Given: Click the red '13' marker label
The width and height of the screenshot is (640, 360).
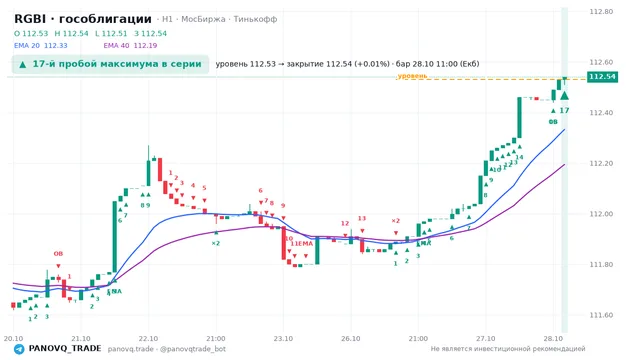Looking at the screenshot, I should click(x=362, y=218).
